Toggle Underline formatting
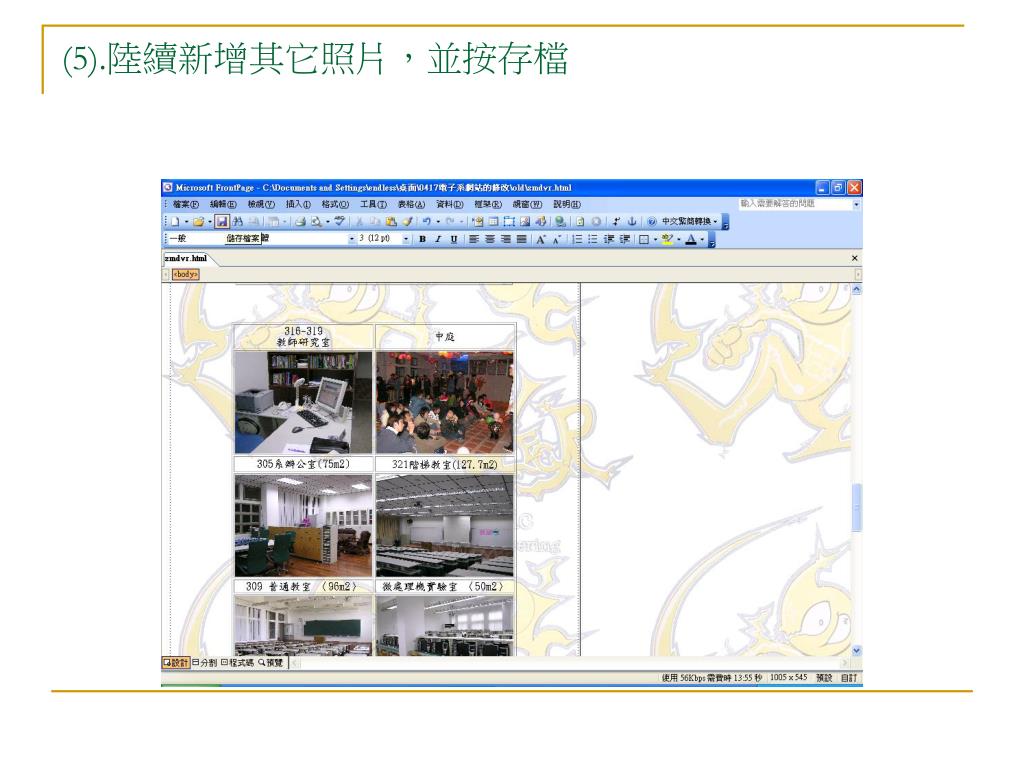Image resolution: width=1024 pixels, height=768 pixels. 454,239
